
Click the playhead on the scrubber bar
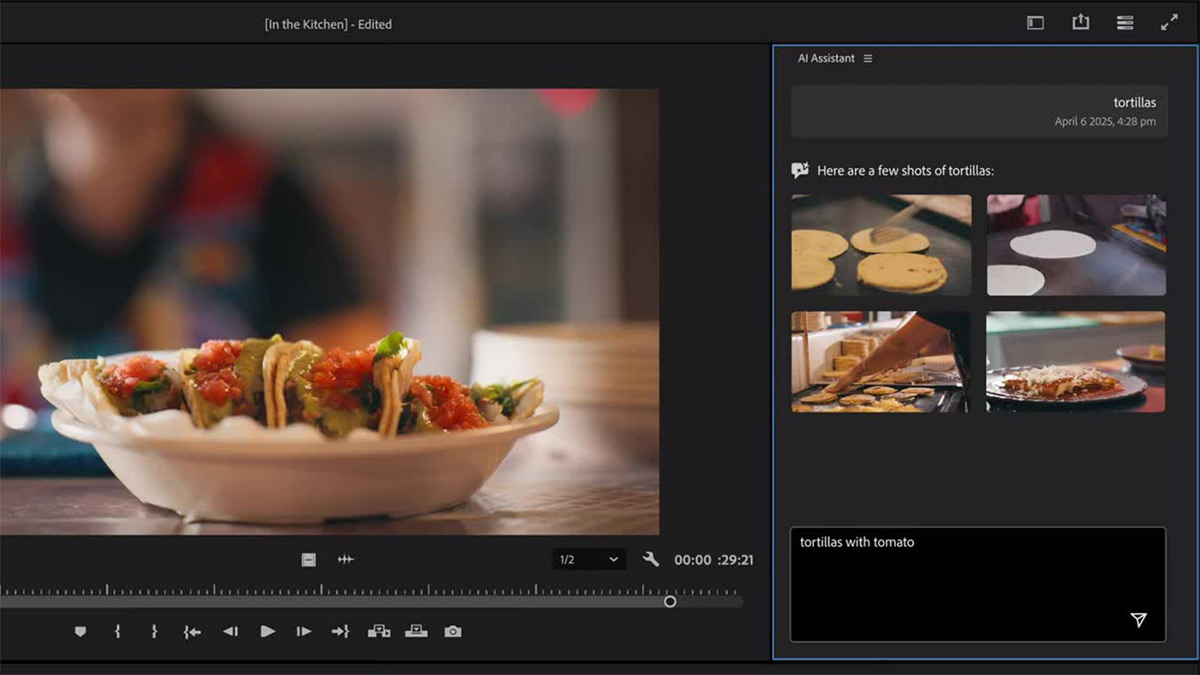[670, 601]
